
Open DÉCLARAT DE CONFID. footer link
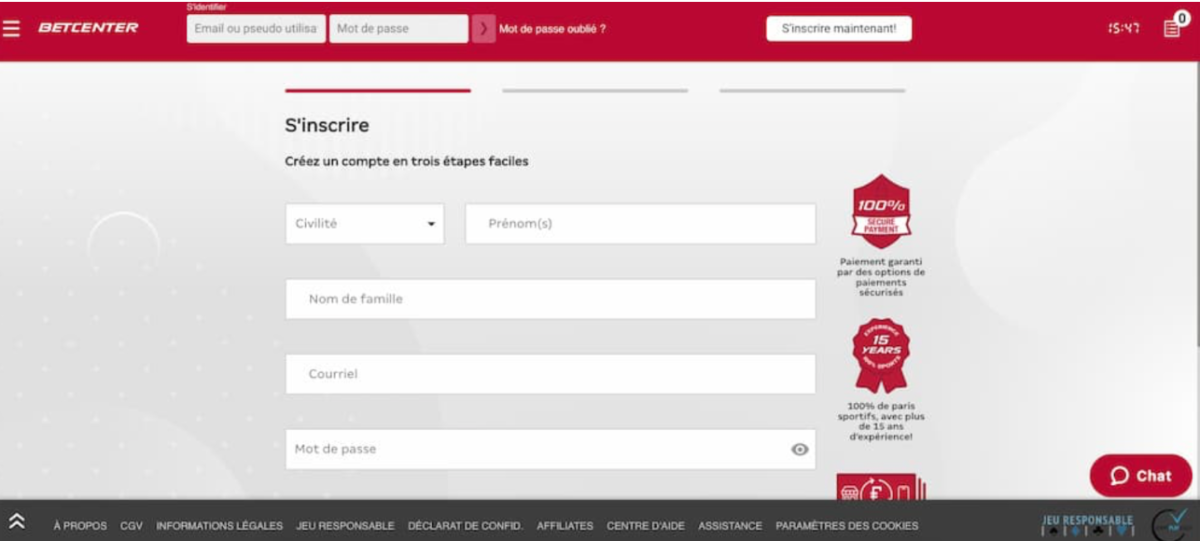465,526
